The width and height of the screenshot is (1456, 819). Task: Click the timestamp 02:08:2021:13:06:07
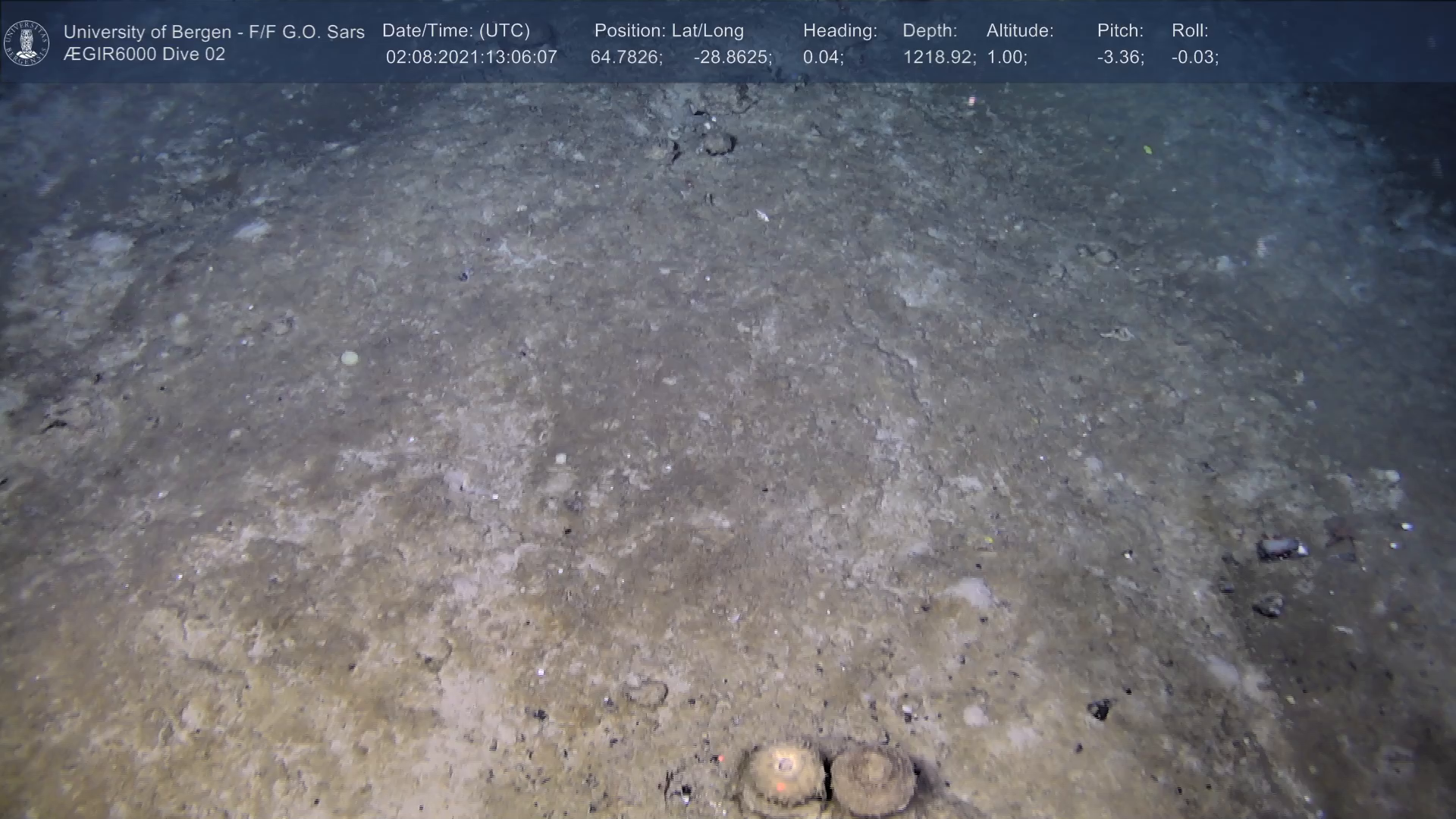point(471,58)
